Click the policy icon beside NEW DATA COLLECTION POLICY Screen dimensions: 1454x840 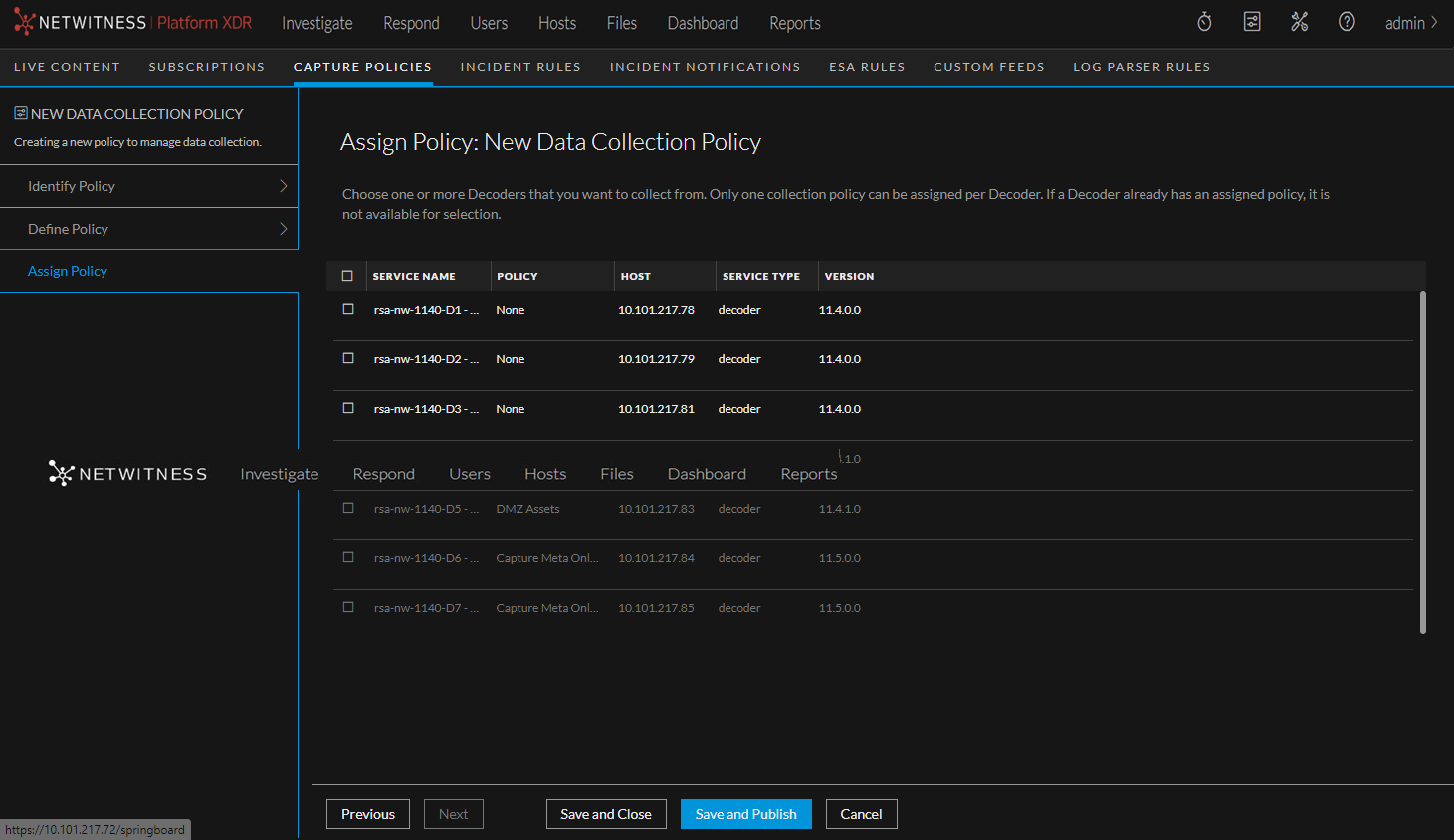pyautogui.click(x=22, y=113)
